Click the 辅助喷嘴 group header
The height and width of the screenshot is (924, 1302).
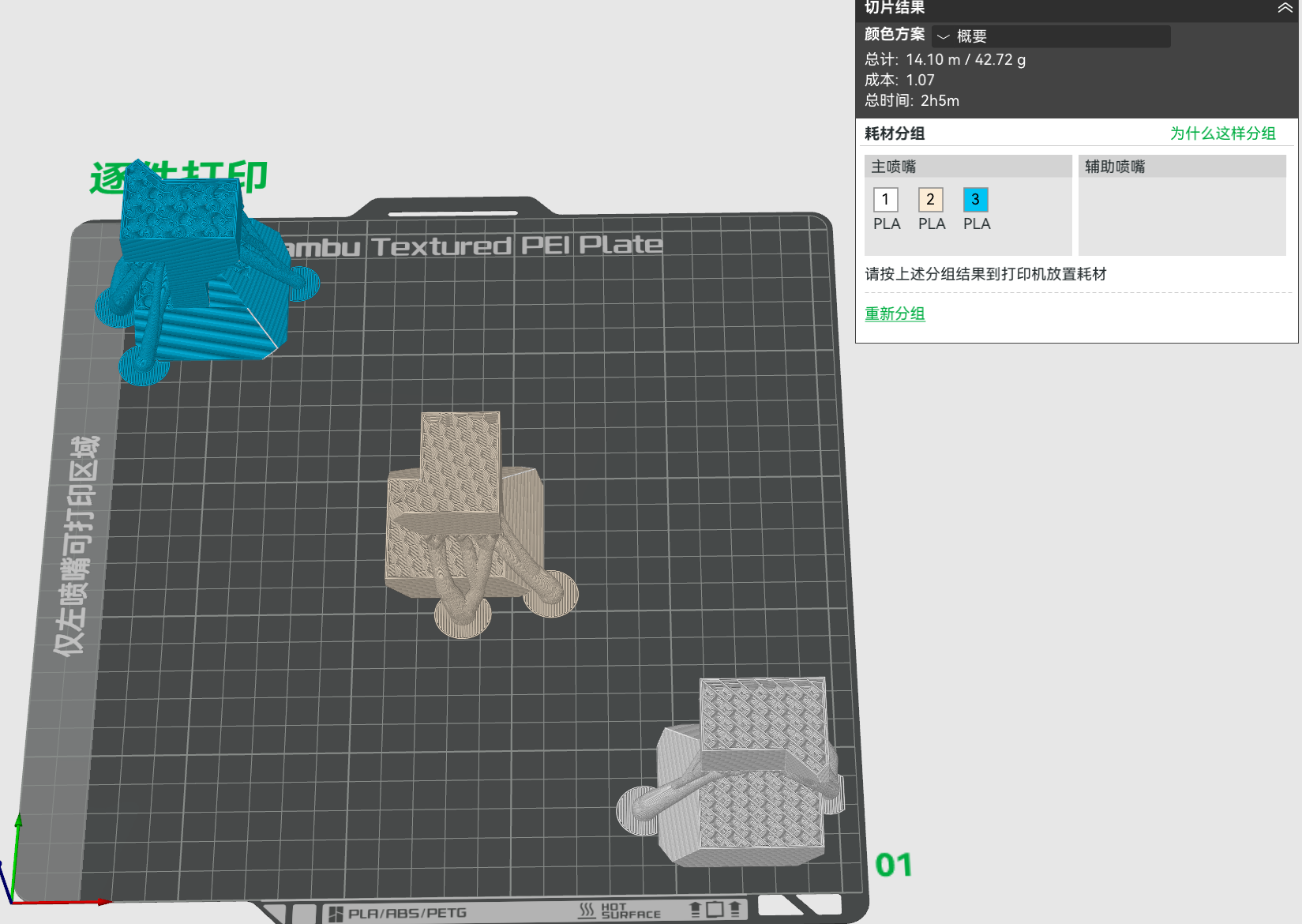click(x=1182, y=167)
